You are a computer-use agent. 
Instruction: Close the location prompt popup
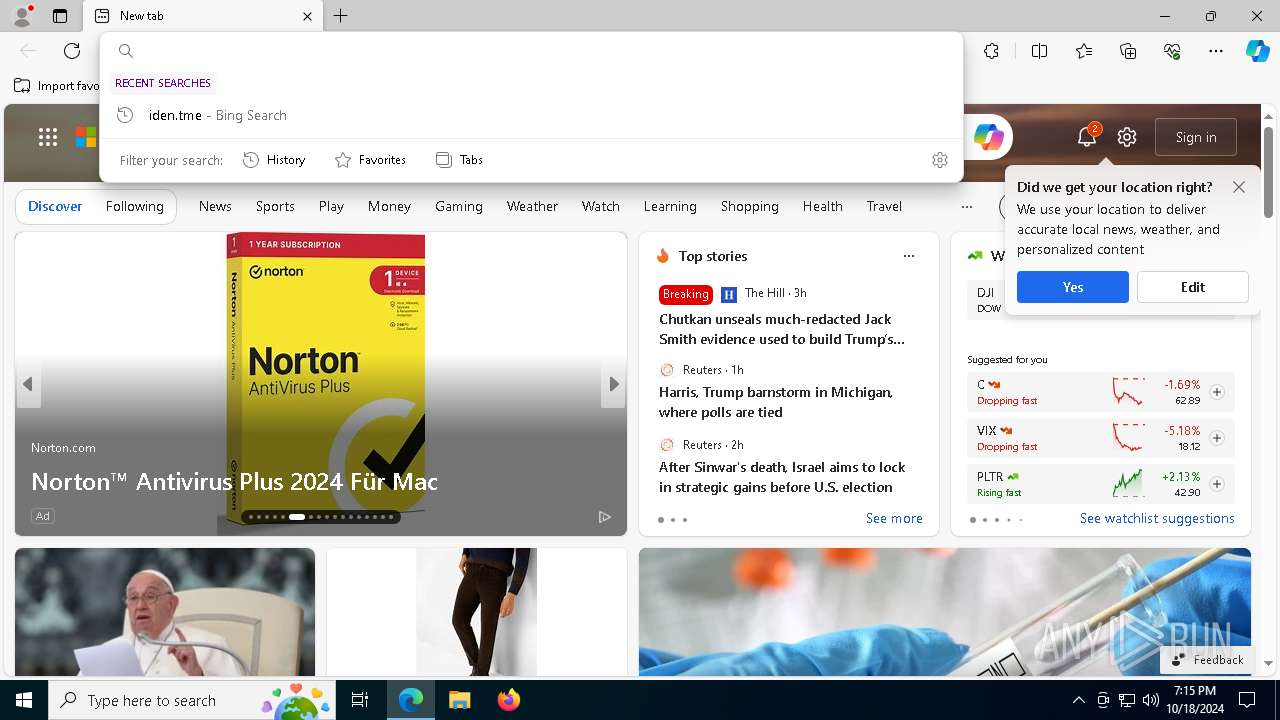pos(1239,187)
